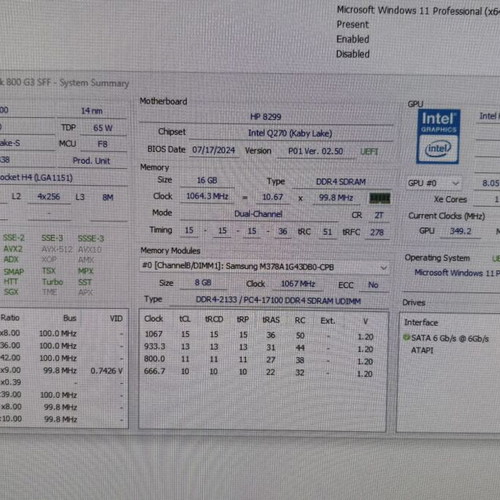Open the GPU #0 selector dropdown
500x500 pixels.
434,183
